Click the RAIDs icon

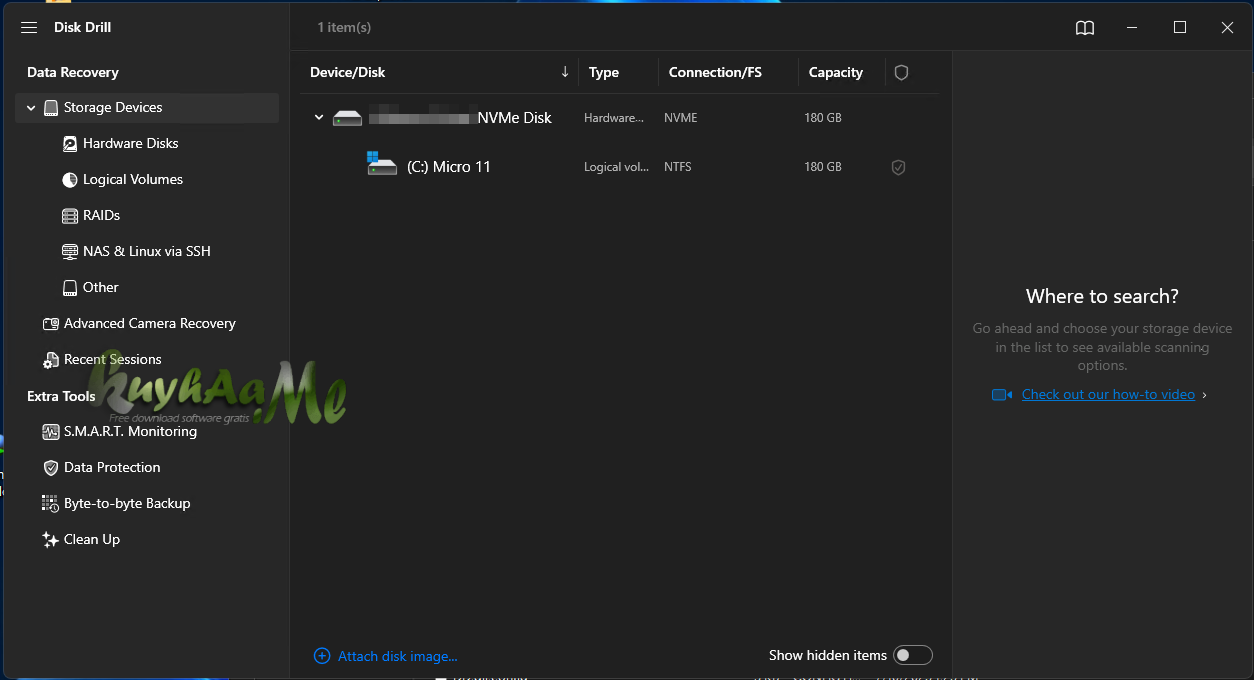coord(70,216)
